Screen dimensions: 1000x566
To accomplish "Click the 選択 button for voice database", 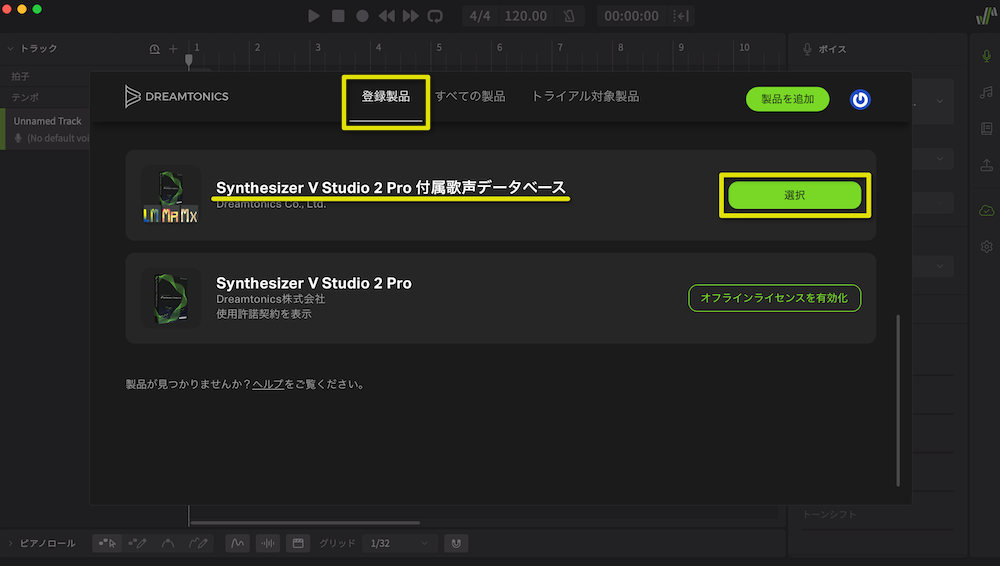I will coord(795,195).
